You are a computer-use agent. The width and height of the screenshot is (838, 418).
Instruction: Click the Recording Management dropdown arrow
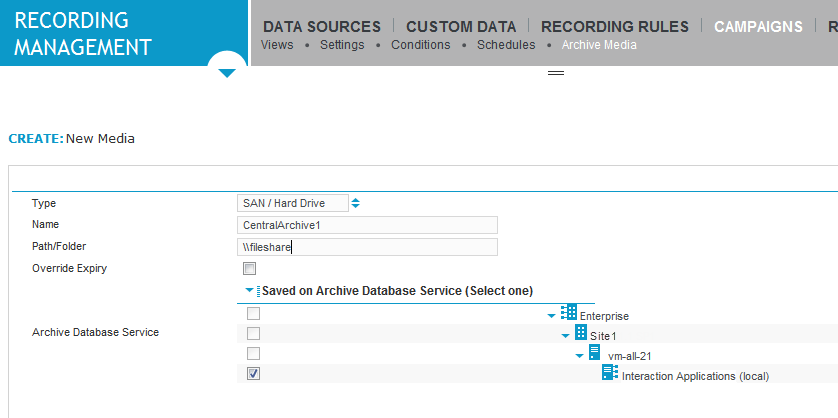click(227, 73)
